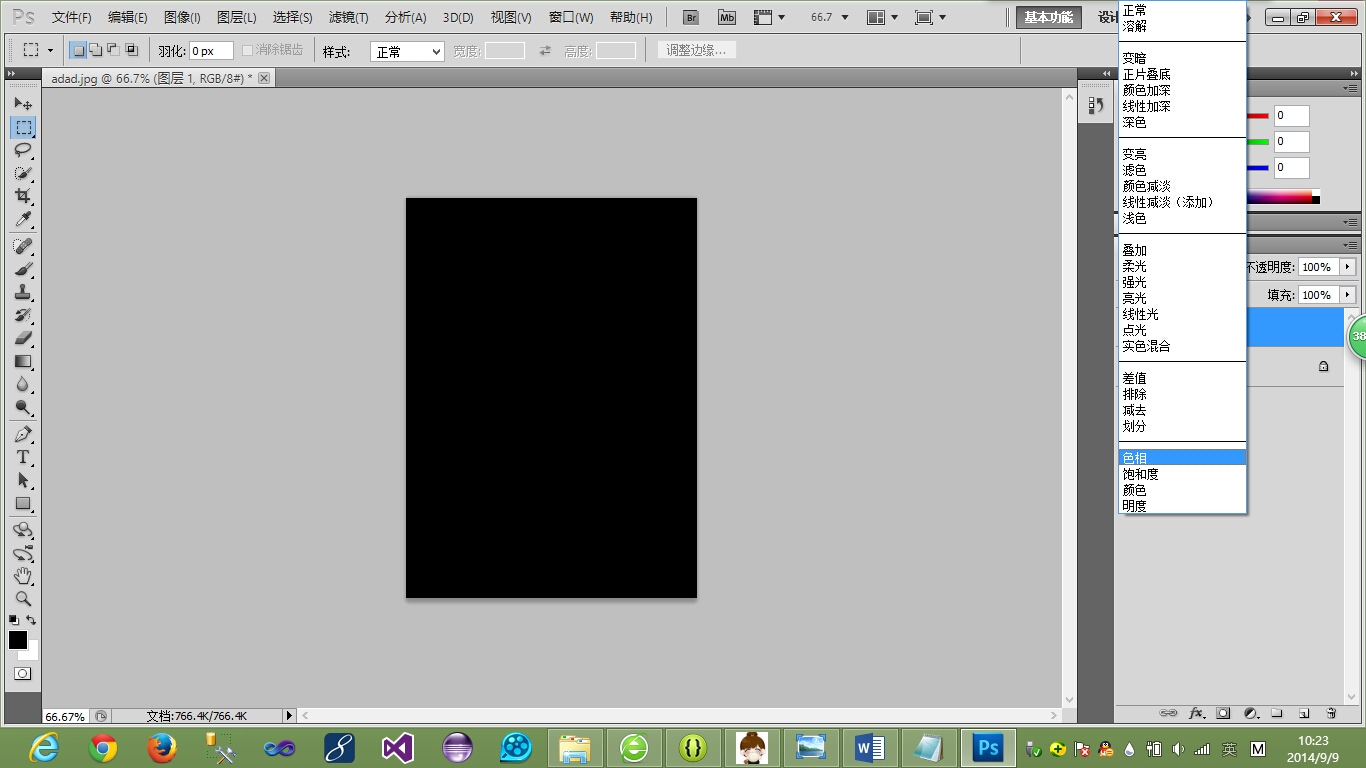Image resolution: width=1366 pixels, height=768 pixels.
Task: Click the red channel value field
Action: pos(1291,116)
